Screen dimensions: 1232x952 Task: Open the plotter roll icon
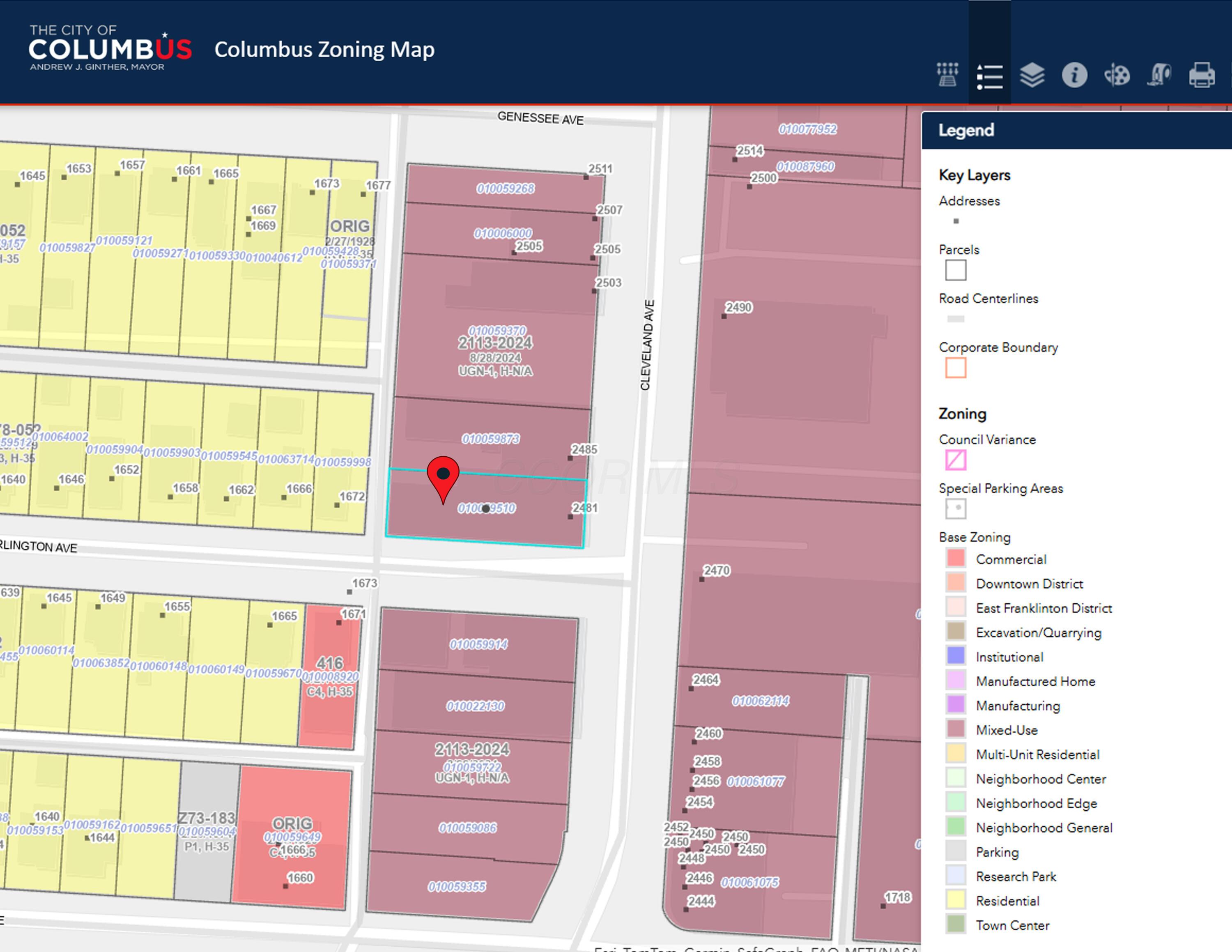click(x=1159, y=75)
